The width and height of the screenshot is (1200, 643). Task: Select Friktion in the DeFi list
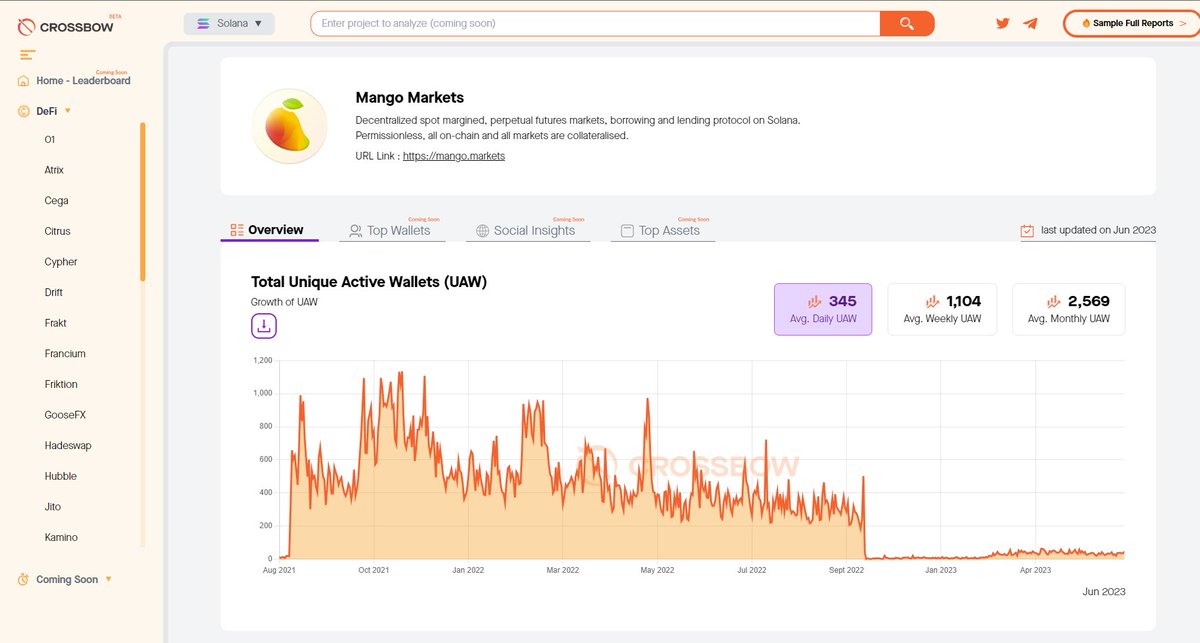click(x=61, y=384)
